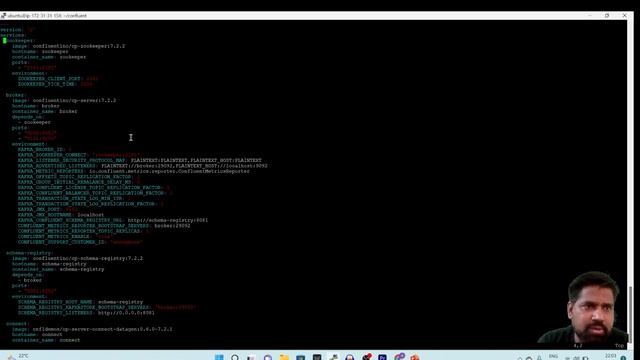Open the Windows Start menu

219,357
